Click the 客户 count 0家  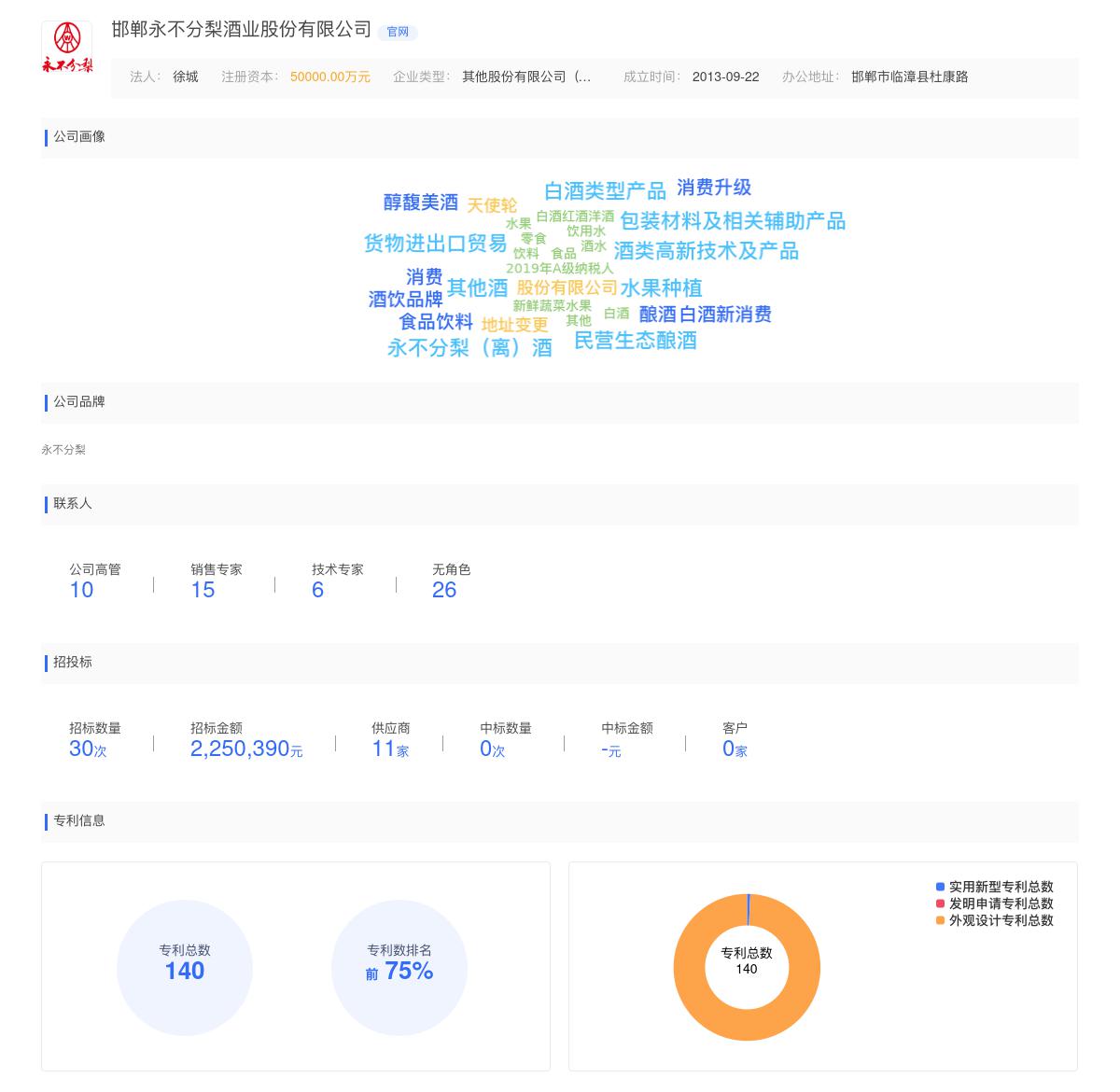coord(735,749)
